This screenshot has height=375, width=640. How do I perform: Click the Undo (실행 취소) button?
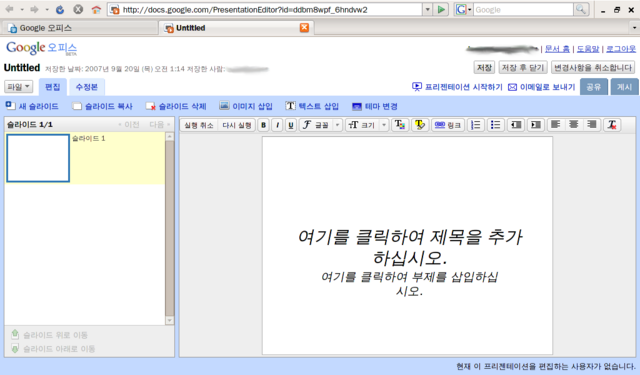coord(199,125)
